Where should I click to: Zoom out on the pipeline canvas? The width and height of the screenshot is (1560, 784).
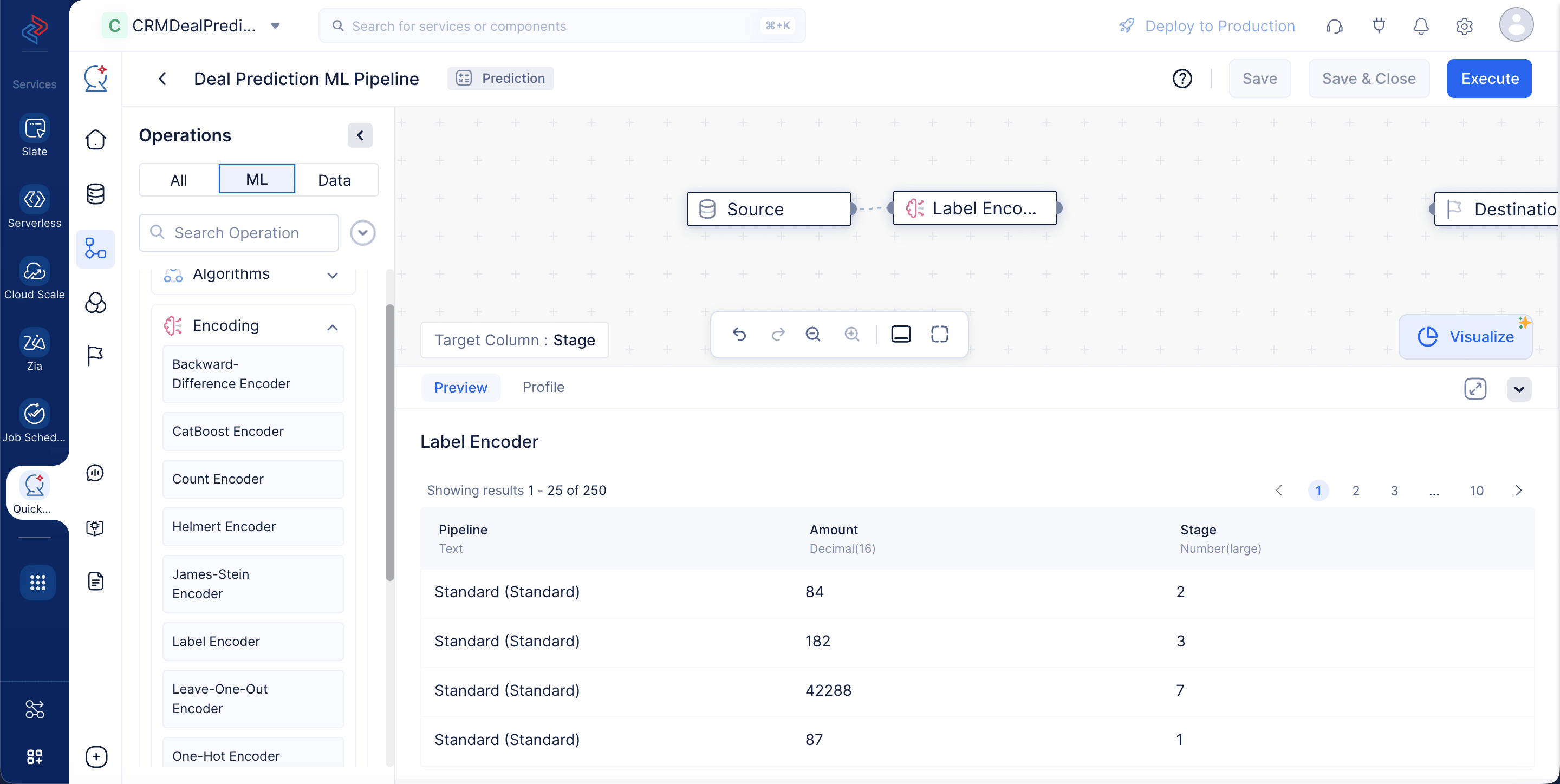[x=813, y=334]
